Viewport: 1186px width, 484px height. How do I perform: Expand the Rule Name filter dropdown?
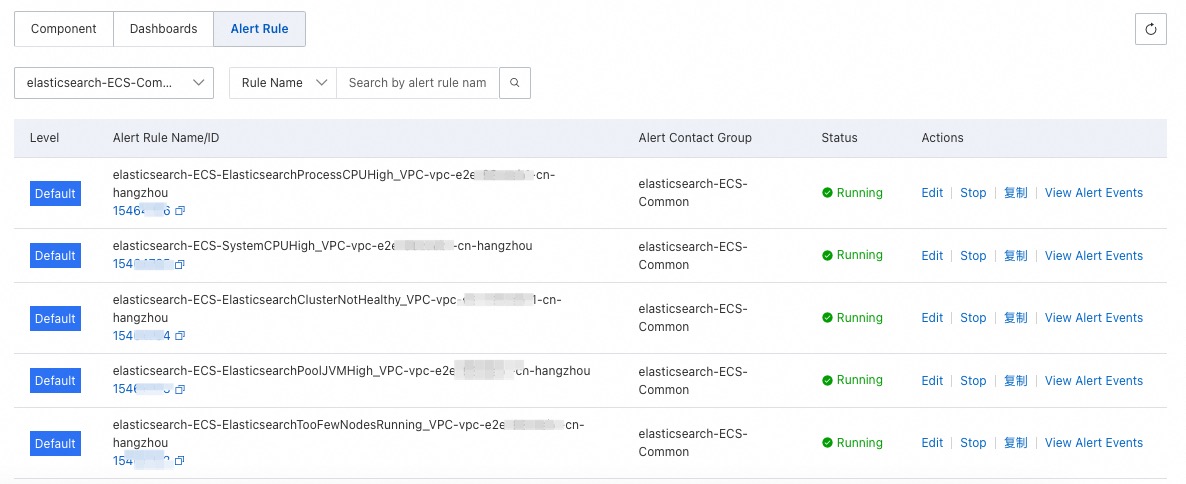283,83
